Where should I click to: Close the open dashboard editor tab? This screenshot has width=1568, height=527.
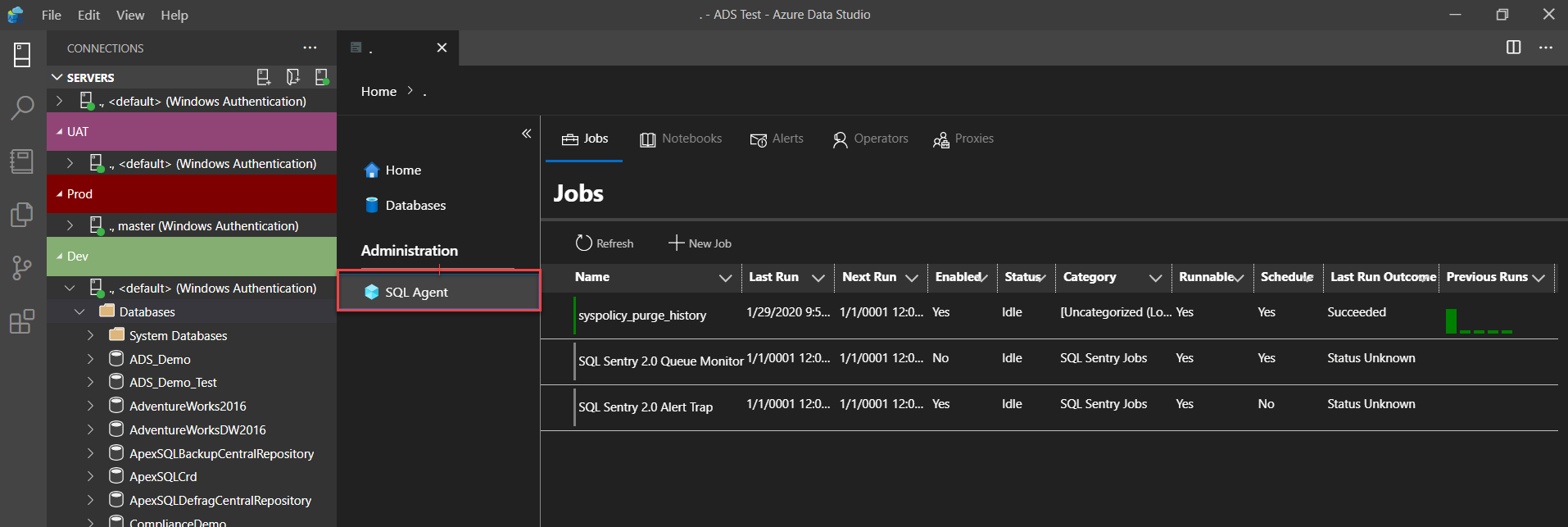pyautogui.click(x=442, y=48)
